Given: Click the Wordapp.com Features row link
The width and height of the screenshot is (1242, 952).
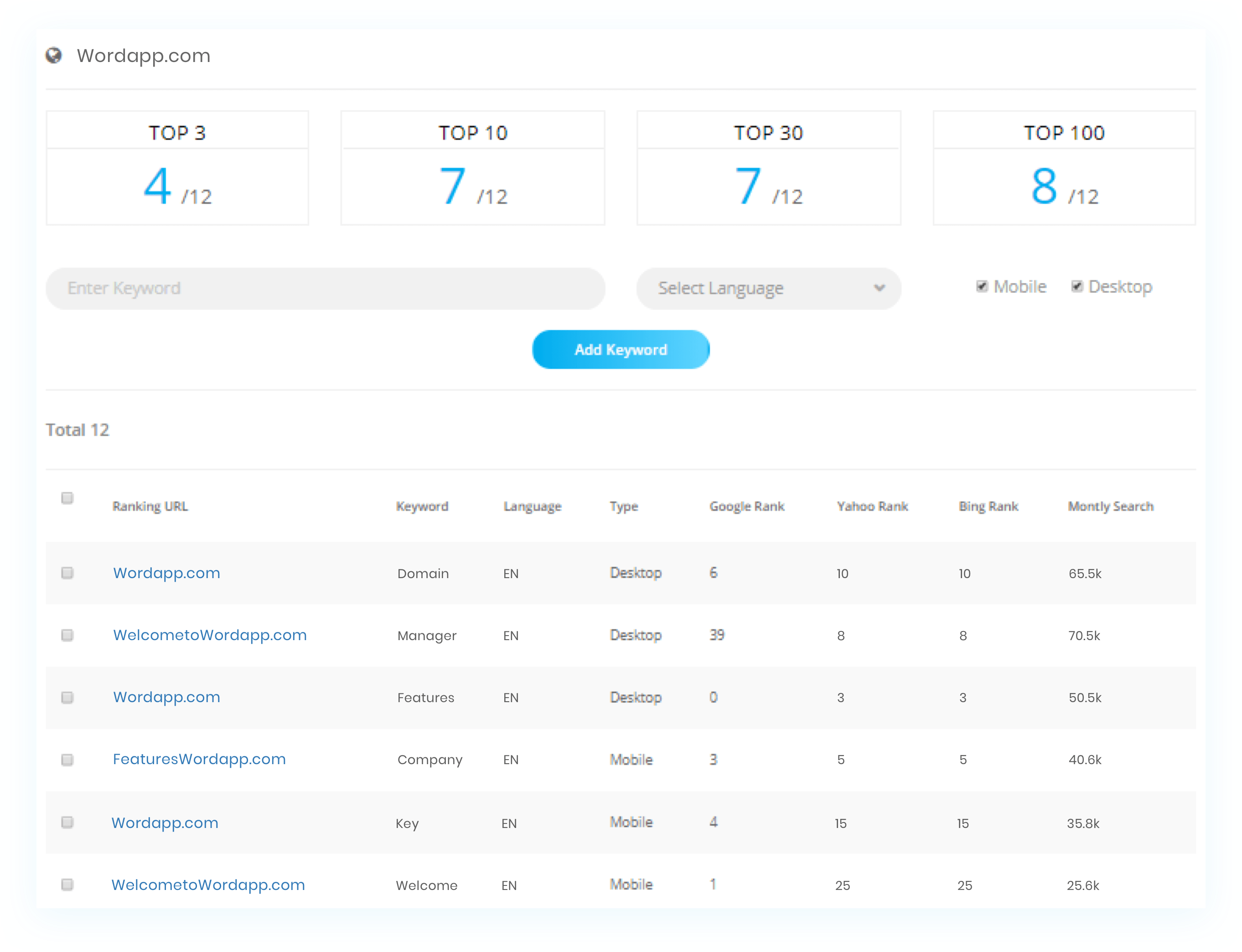Looking at the screenshot, I should tap(166, 698).
